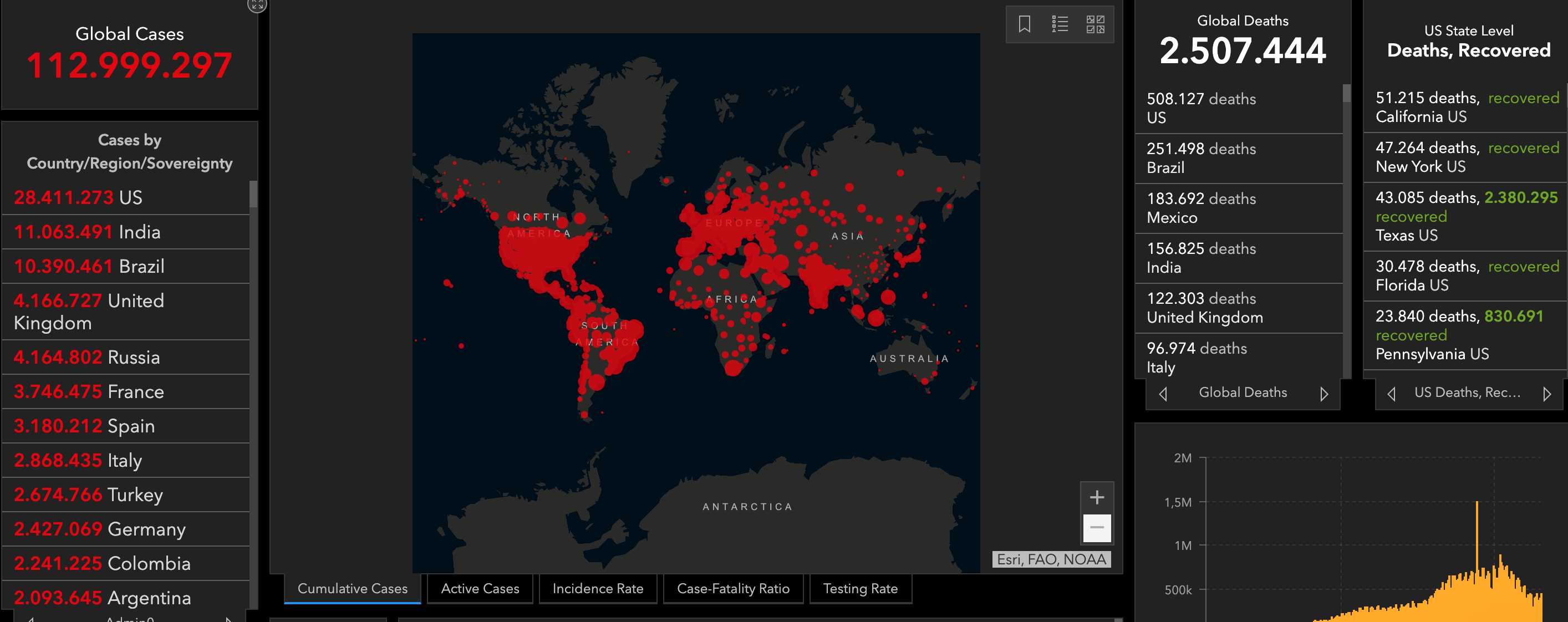This screenshot has height=622, width=1568.
Task: Show next US Deaths, Recovered list
Action: click(x=1547, y=394)
